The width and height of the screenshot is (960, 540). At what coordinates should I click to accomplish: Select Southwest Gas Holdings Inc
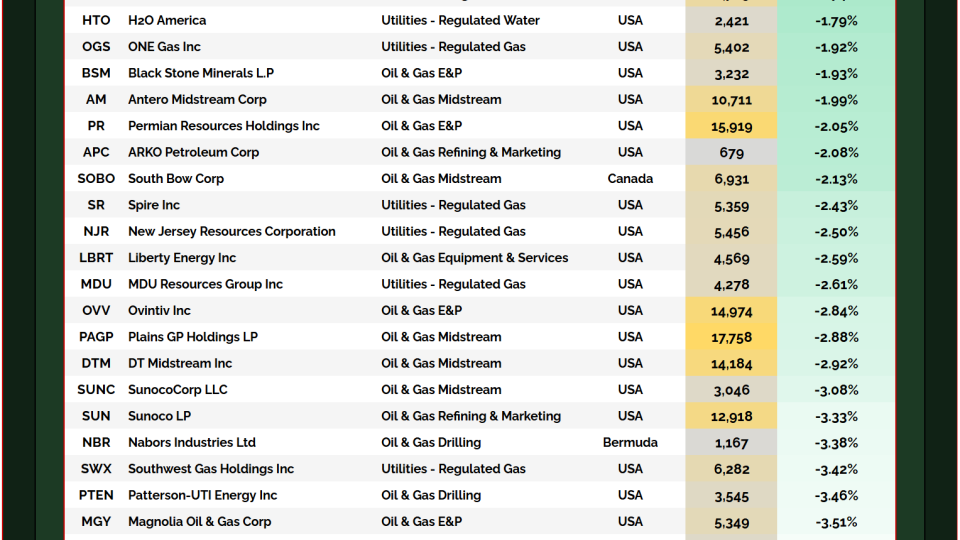[211, 469]
